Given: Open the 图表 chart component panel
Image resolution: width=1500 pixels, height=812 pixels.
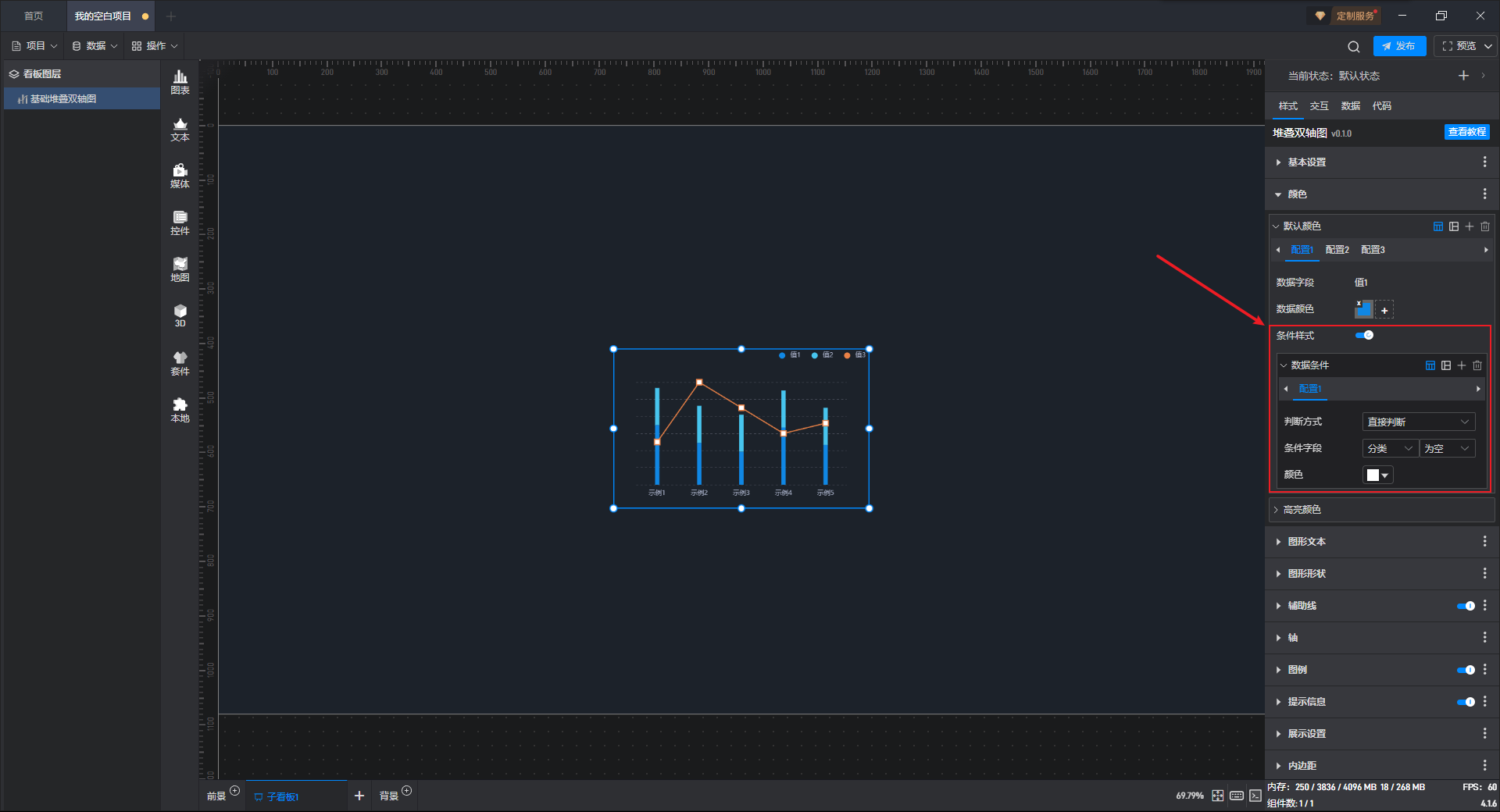Looking at the screenshot, I should (x=180, y=82).
